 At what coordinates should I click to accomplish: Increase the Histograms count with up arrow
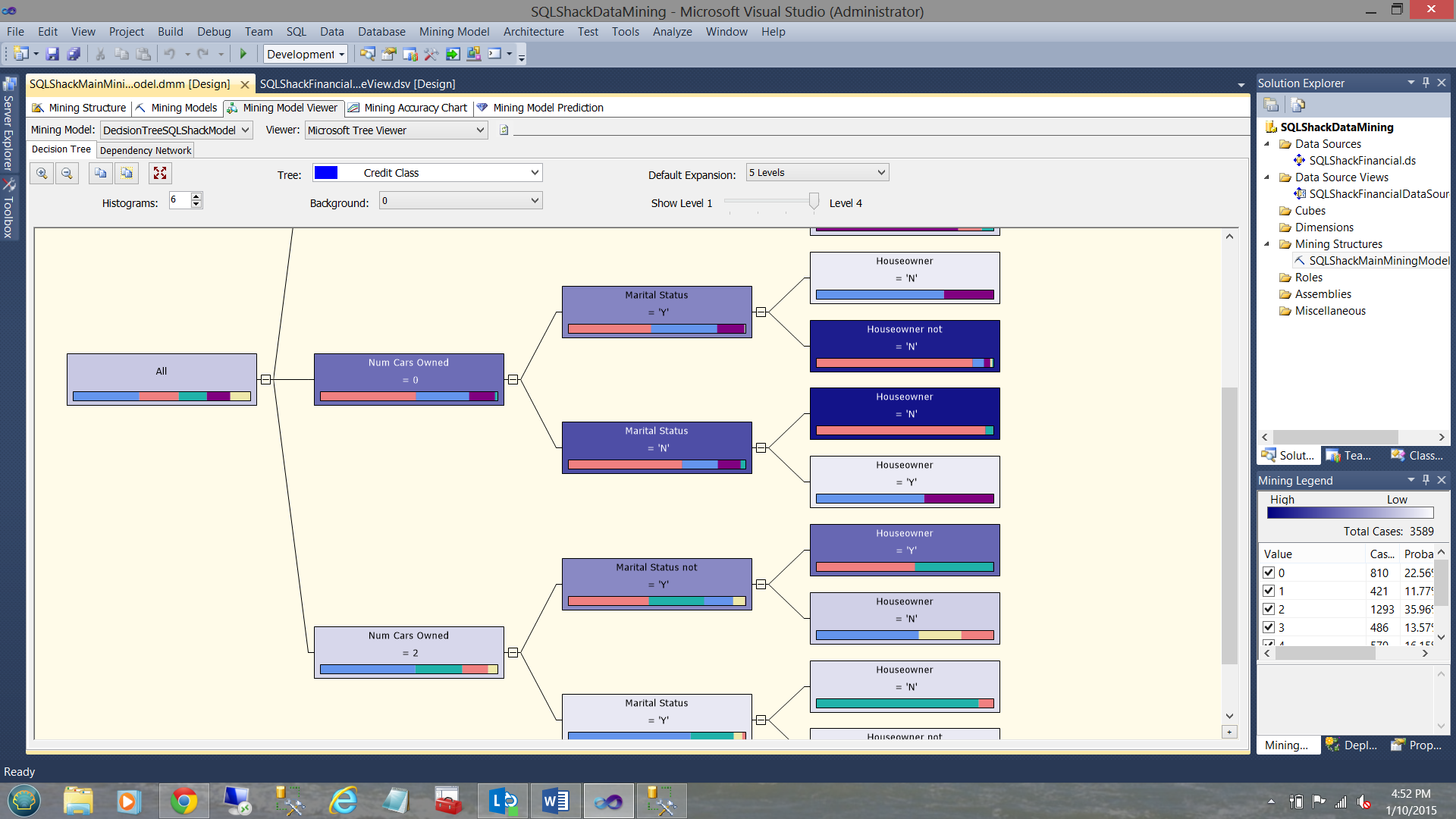(196, 196)
